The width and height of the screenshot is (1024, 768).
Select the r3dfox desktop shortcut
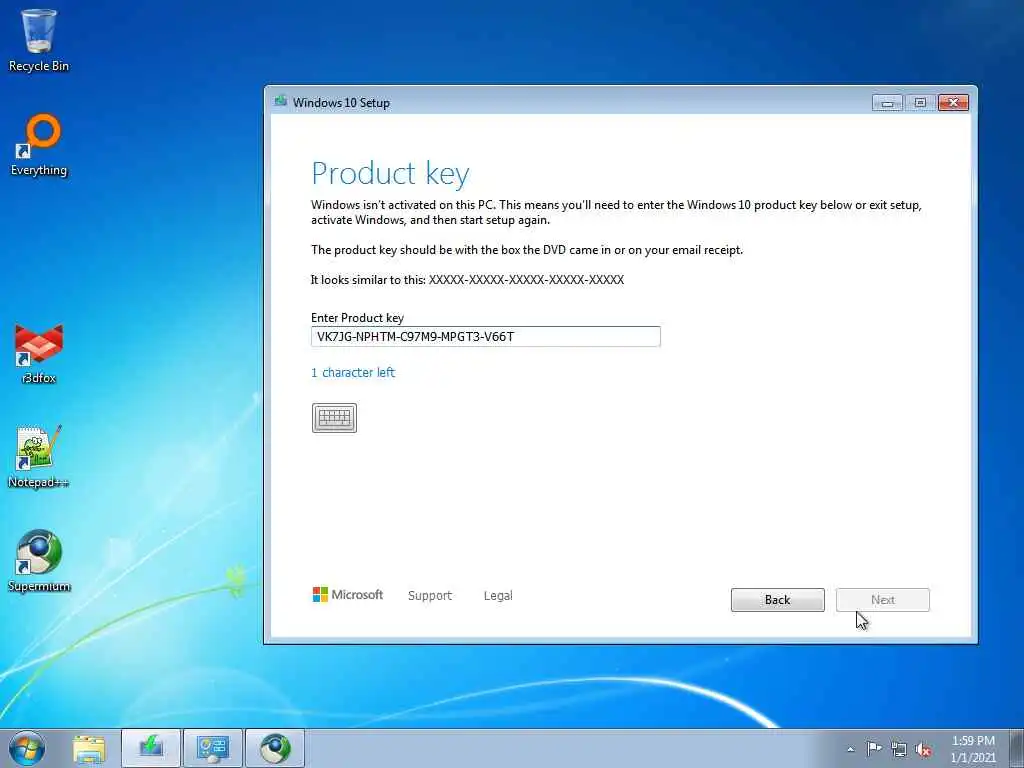tap(39, 353)
